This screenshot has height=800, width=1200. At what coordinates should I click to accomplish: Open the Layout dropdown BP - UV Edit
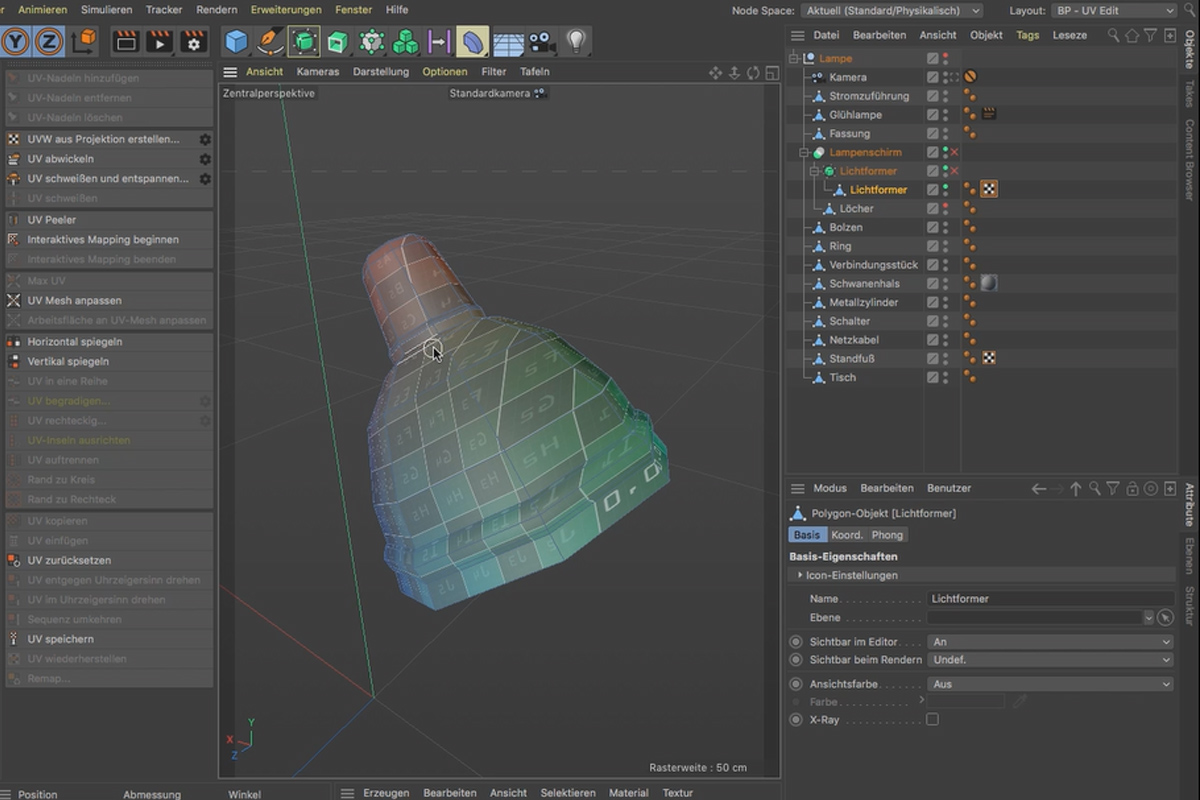tap(1113, 10)
